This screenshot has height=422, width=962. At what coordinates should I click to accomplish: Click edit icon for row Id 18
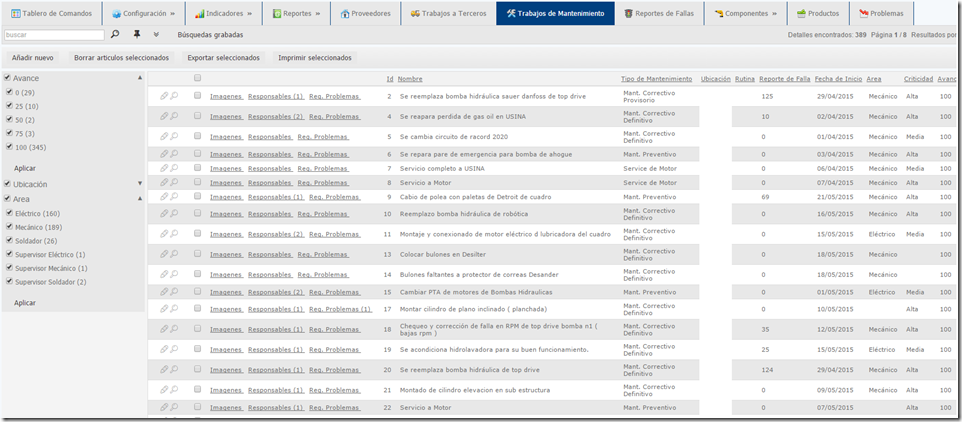(164, 329)
